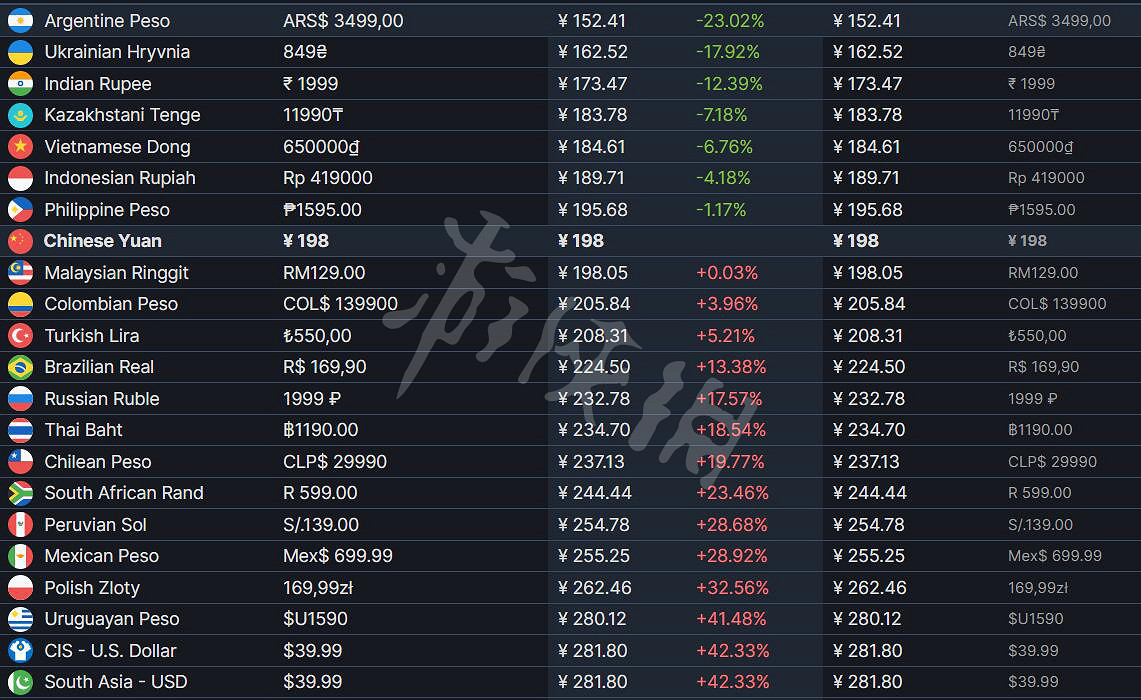
Task: Click the Kazakhstan flag icon
Action: 20,115
